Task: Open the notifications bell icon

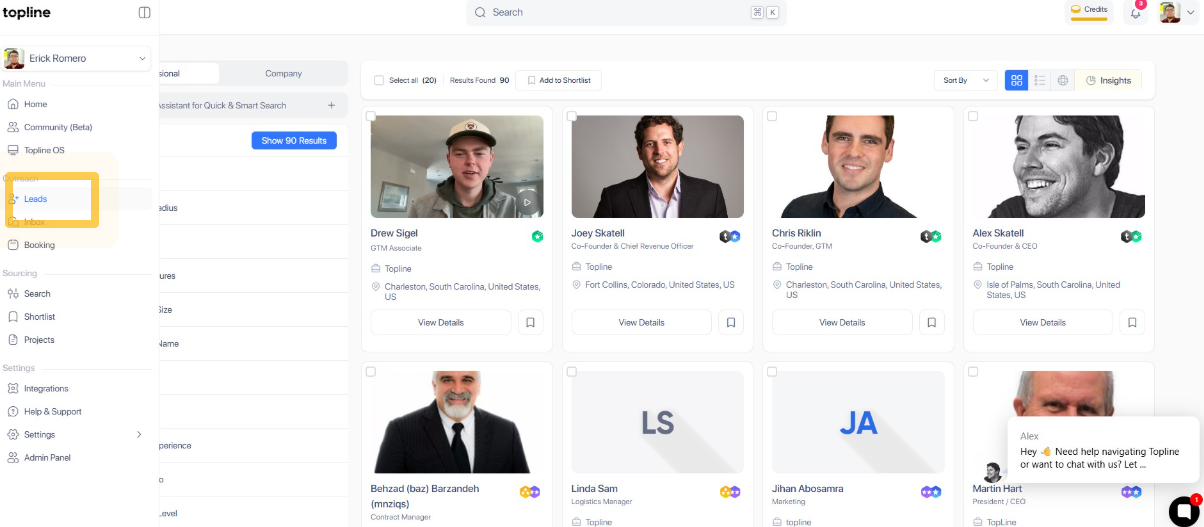Action: 1136,12
